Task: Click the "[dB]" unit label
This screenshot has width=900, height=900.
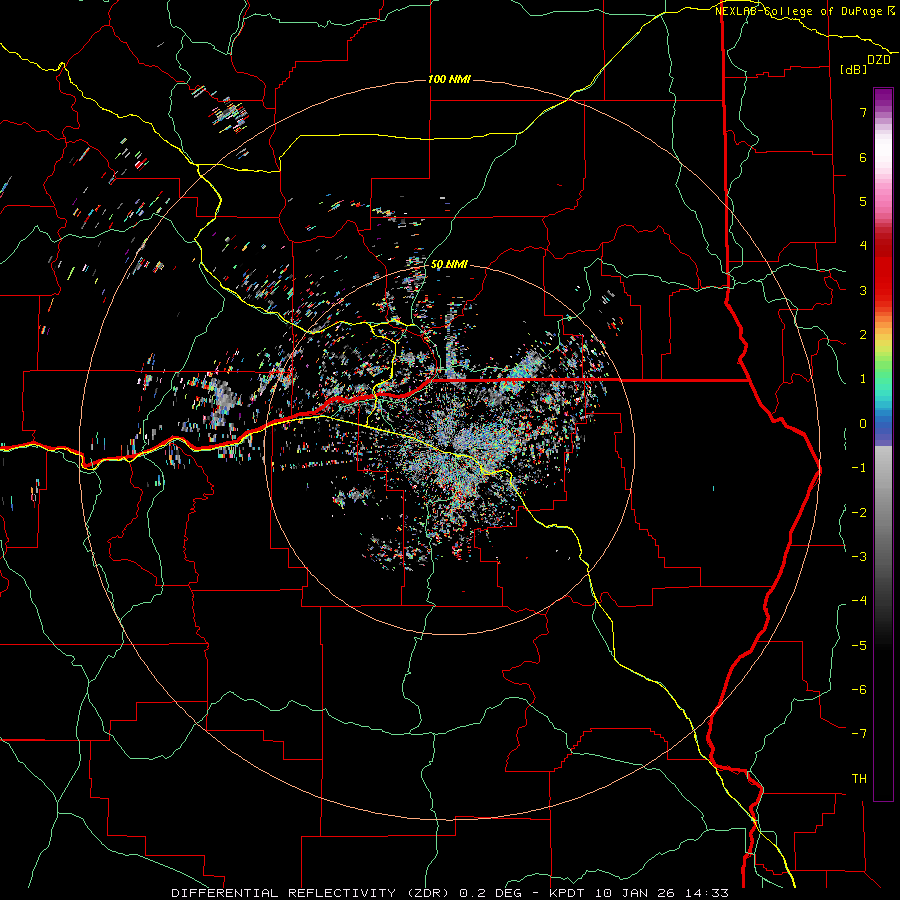Action: [x=854, y=69]
